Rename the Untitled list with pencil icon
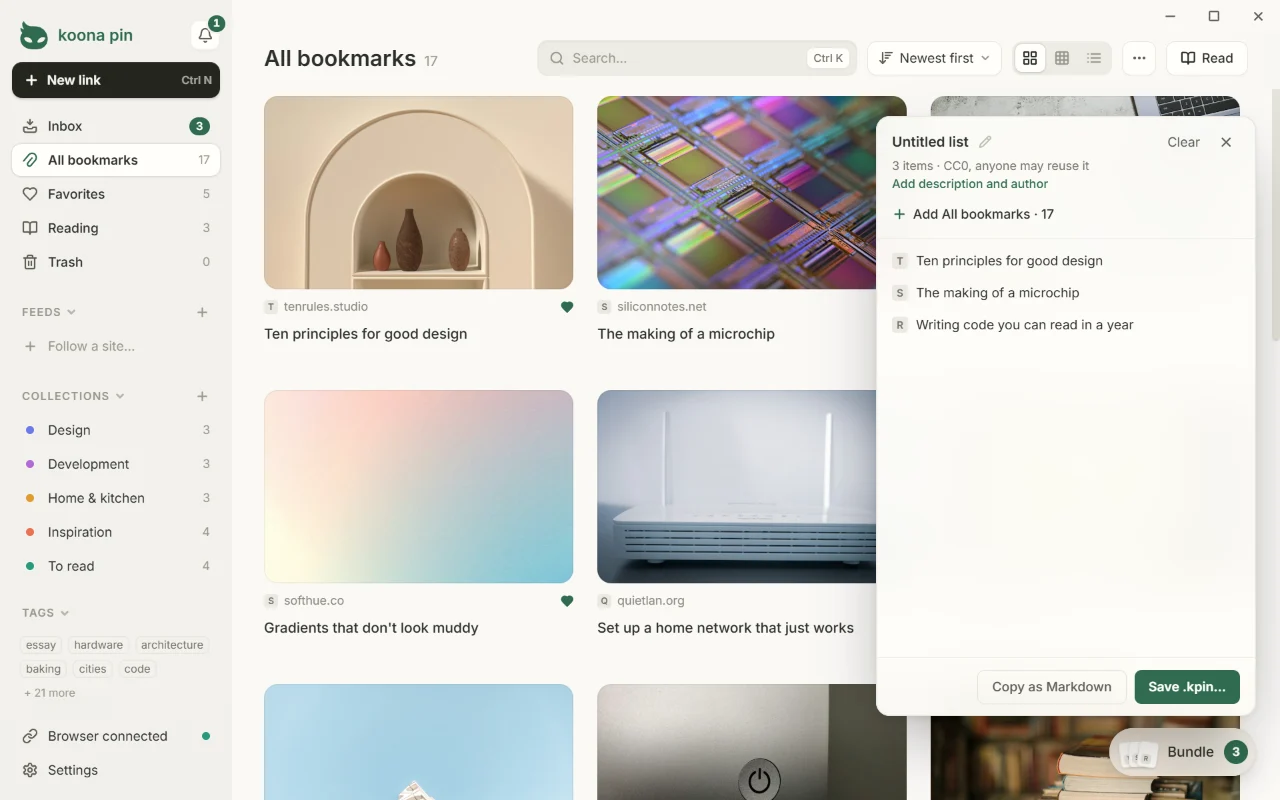This screenshot has width=1280, height=800. click(985, 142)
